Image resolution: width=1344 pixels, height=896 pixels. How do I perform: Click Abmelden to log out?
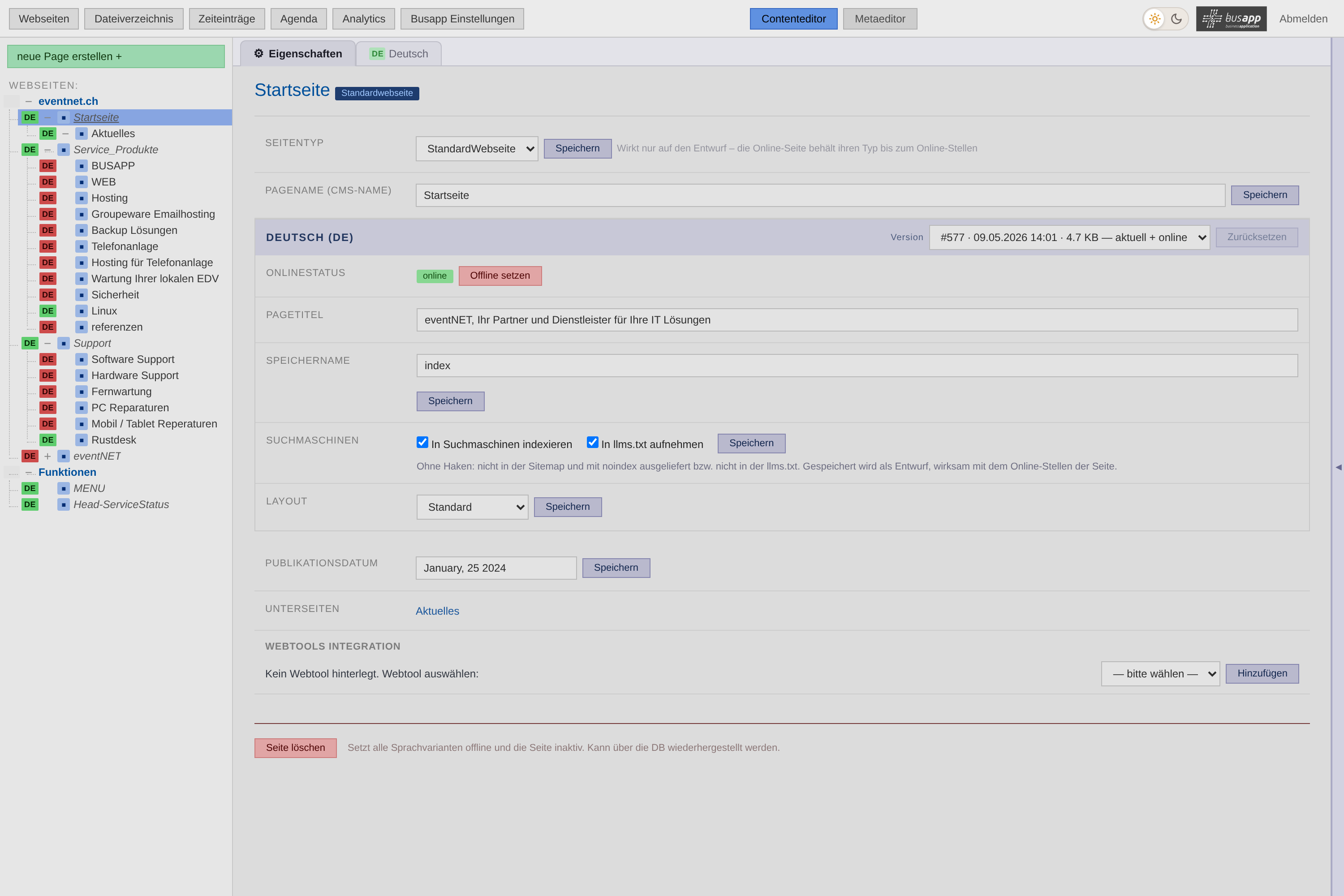pos(1303,19)
